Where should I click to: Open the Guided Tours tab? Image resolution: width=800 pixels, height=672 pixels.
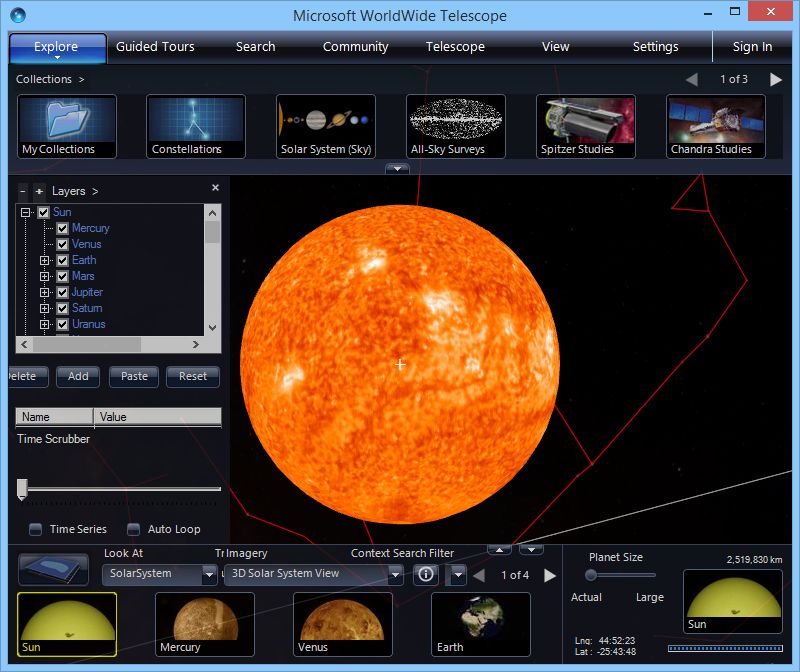point(155,47)
